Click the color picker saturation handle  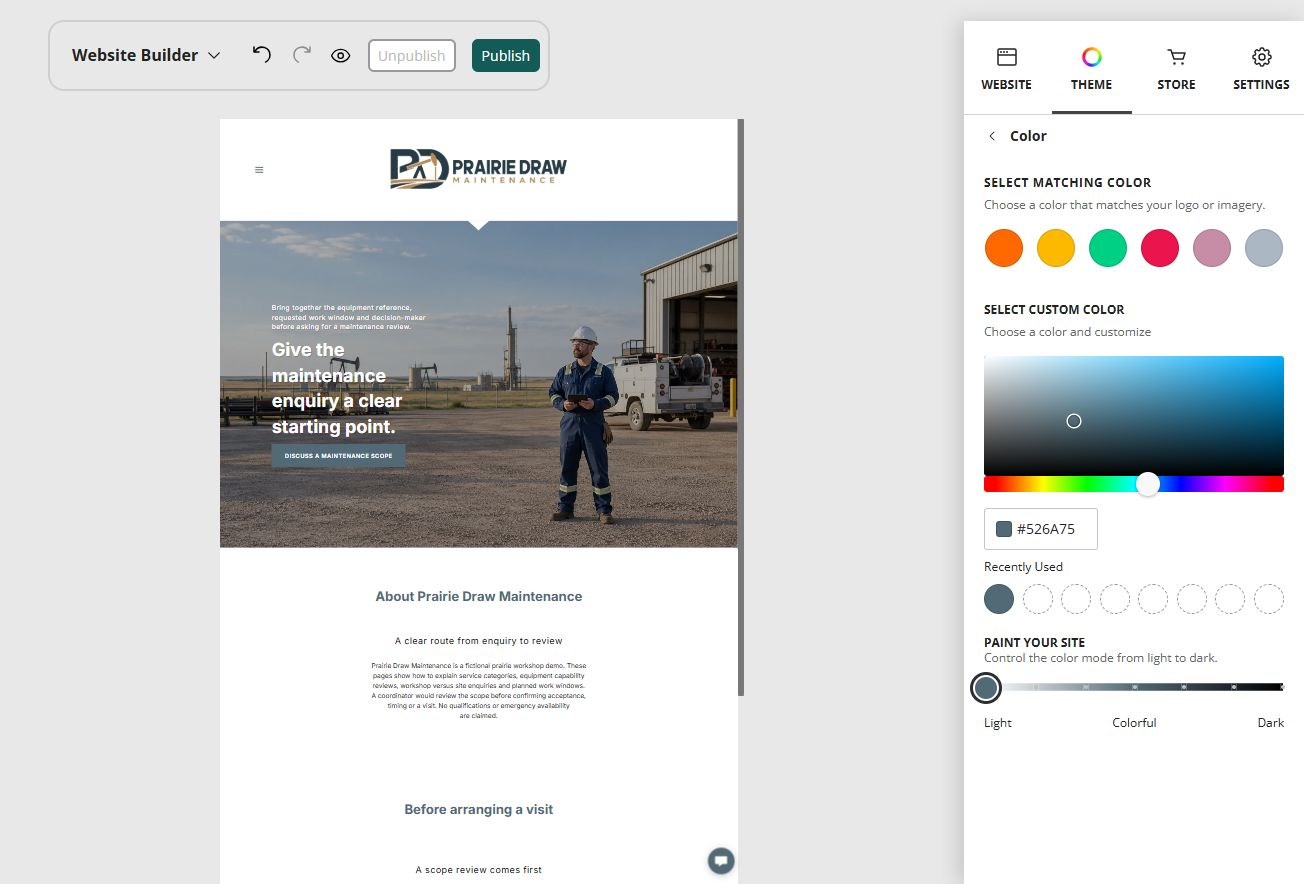pyautogui.click(x=1074, y=421)
